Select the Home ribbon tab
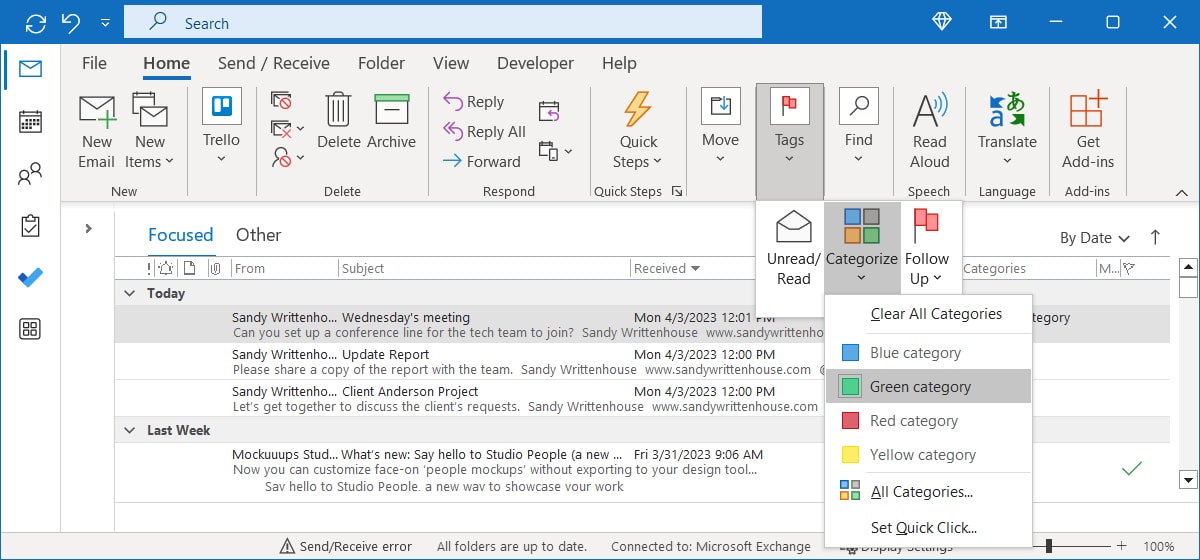The height and width of the screenshot is (560, 1200). (166, 63)
